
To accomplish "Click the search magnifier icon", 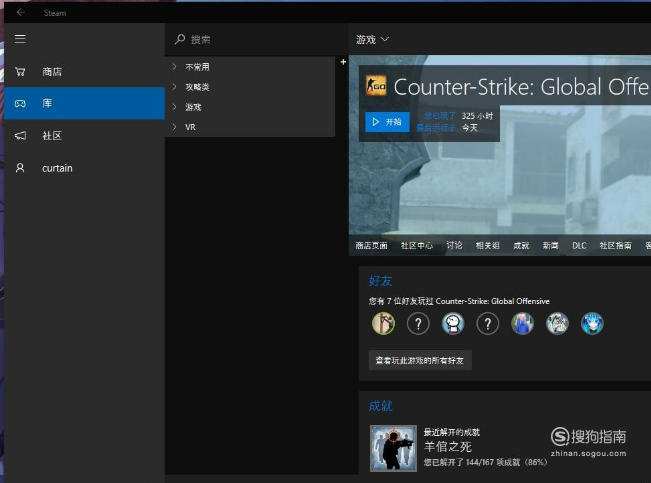I will point(180,39).
